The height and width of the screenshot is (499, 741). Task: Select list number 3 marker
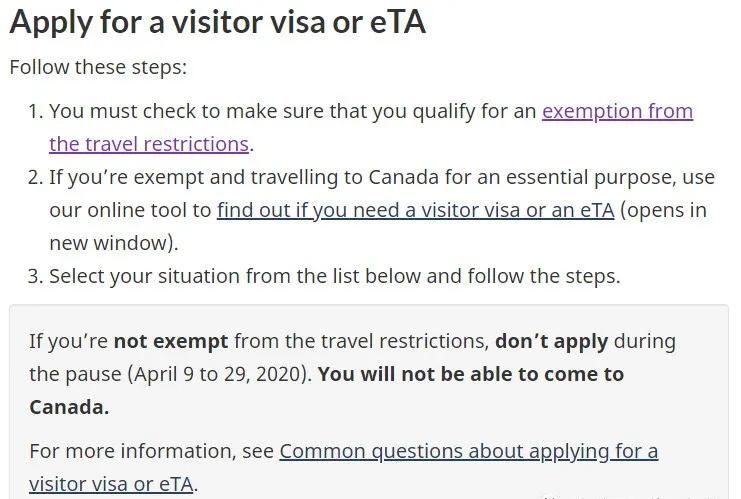click(35, 276)
